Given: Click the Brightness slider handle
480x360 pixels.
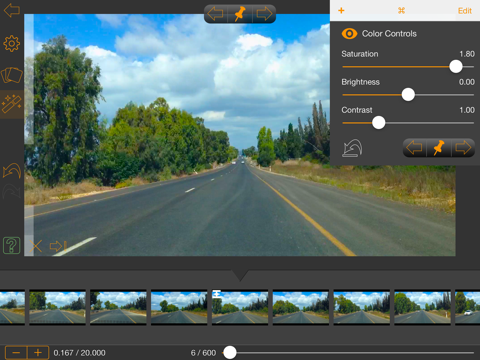Looking at the screenshot, I should [408, 95].
